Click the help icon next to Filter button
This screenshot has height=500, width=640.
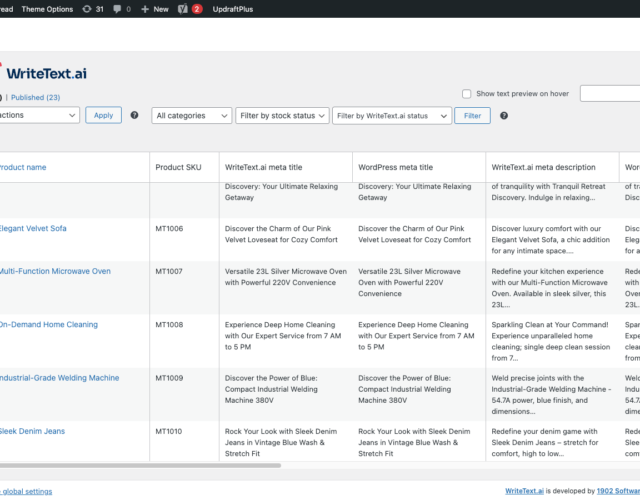tap(503, 116)
